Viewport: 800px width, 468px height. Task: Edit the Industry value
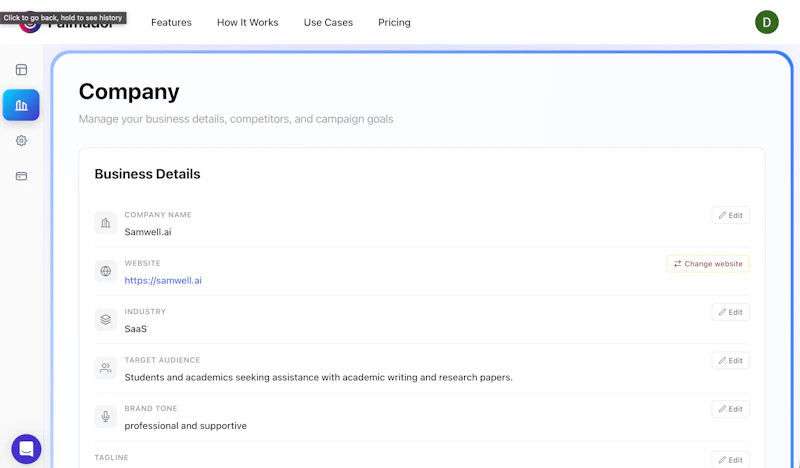point(731,312)
